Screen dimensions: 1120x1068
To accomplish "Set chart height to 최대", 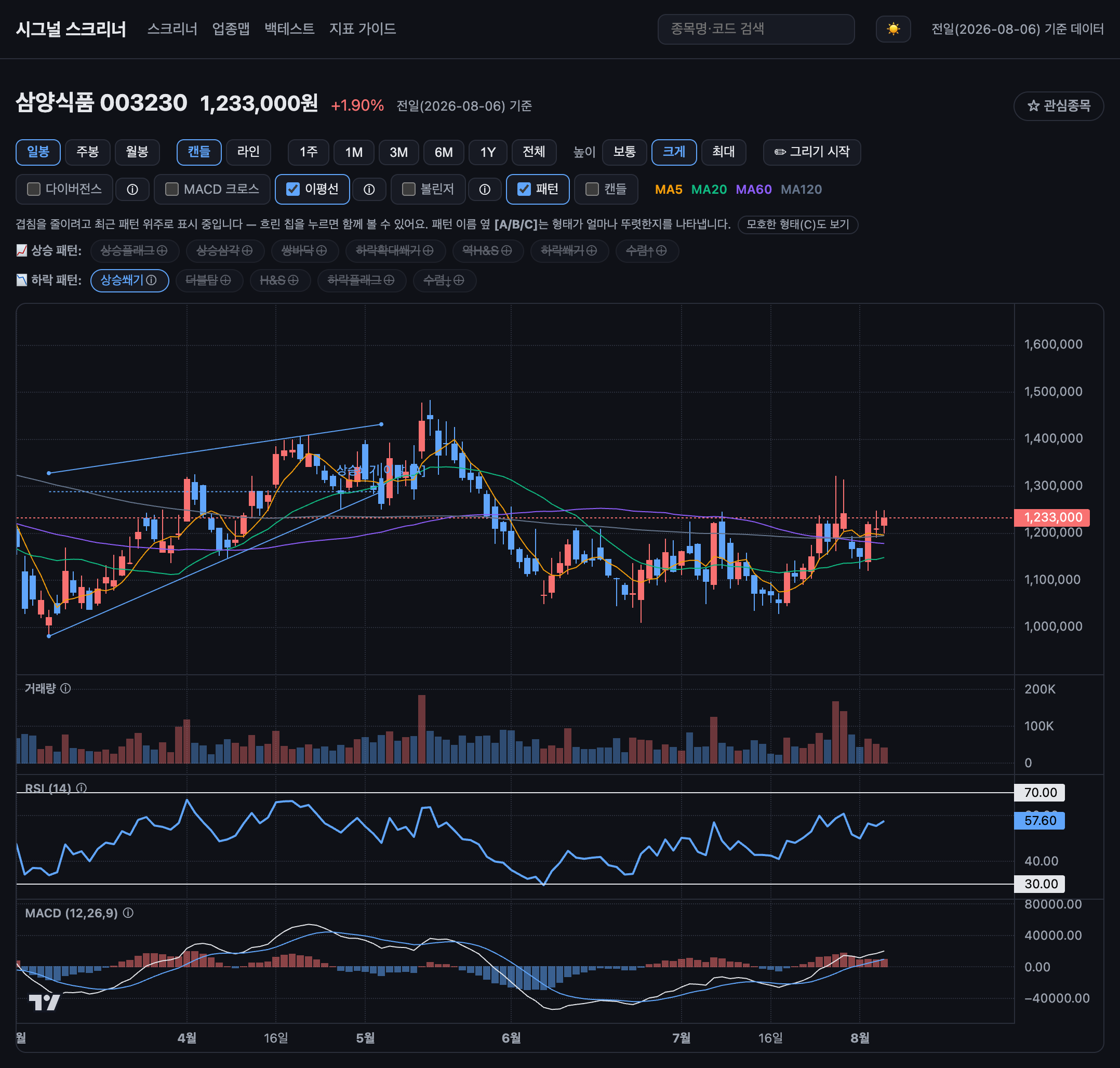I will click(724, 152).
